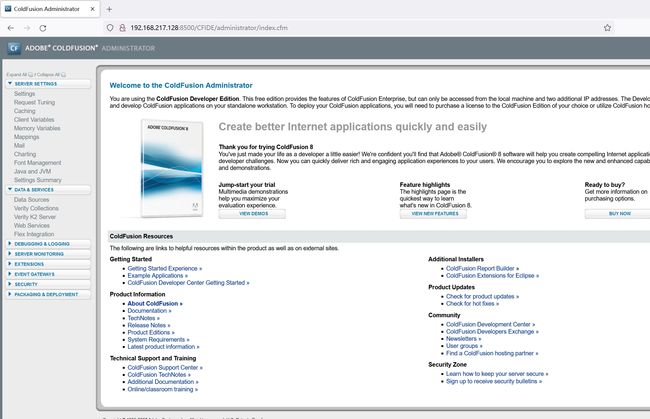Image resolution: width=650 pixels, height=419 pixels.
Task: Select the ColdFusion Administrator browser tab
Action: pyautogui.click(x=50, y=9)
